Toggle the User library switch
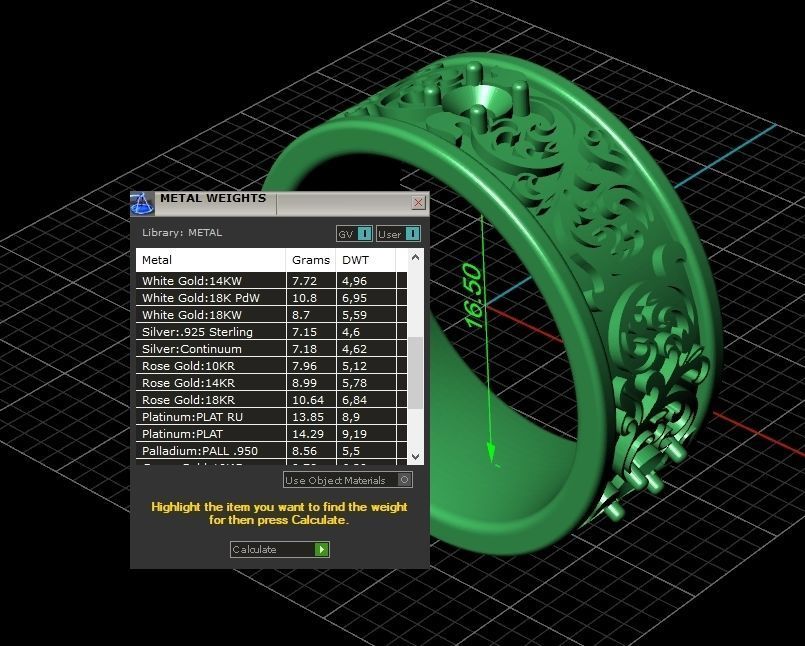This screenshot has height=646, width=805. tap(398, 234)
